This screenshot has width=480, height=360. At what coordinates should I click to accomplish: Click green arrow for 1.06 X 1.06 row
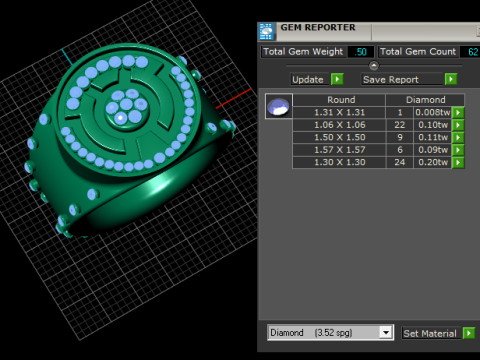pos(458,125)
